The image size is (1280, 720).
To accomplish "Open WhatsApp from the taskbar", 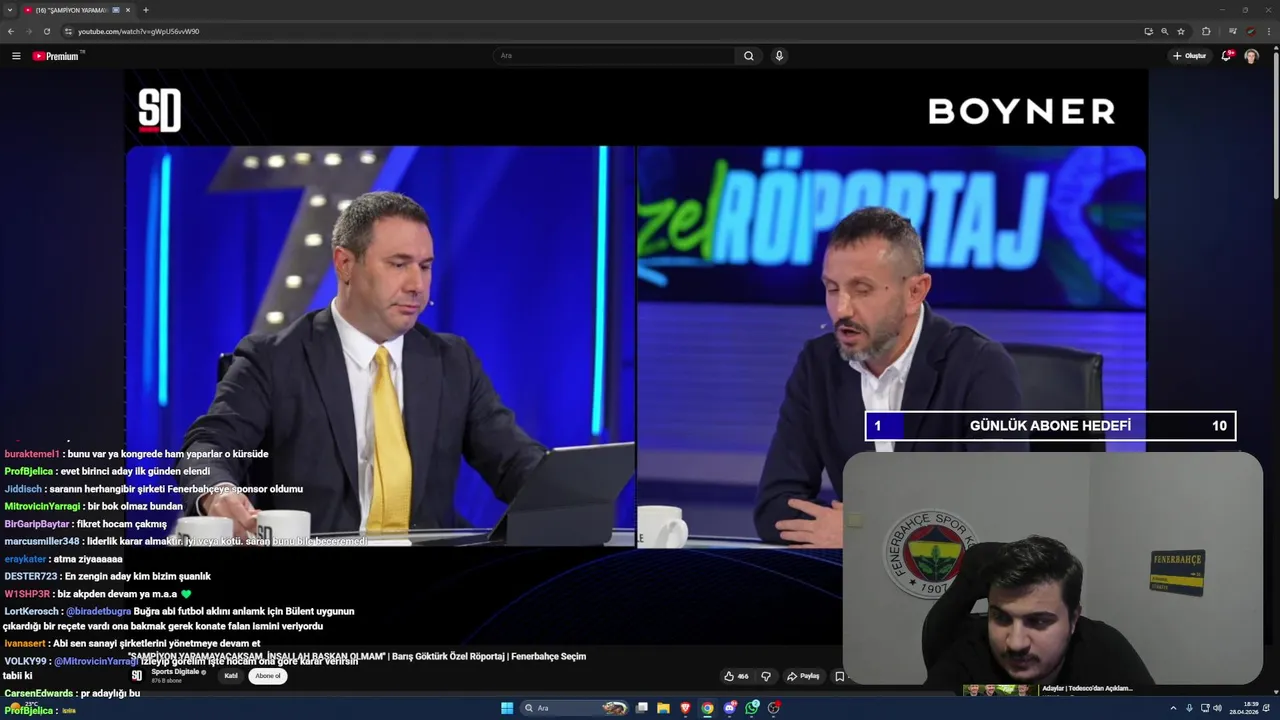I will click(x=752, y=708).
